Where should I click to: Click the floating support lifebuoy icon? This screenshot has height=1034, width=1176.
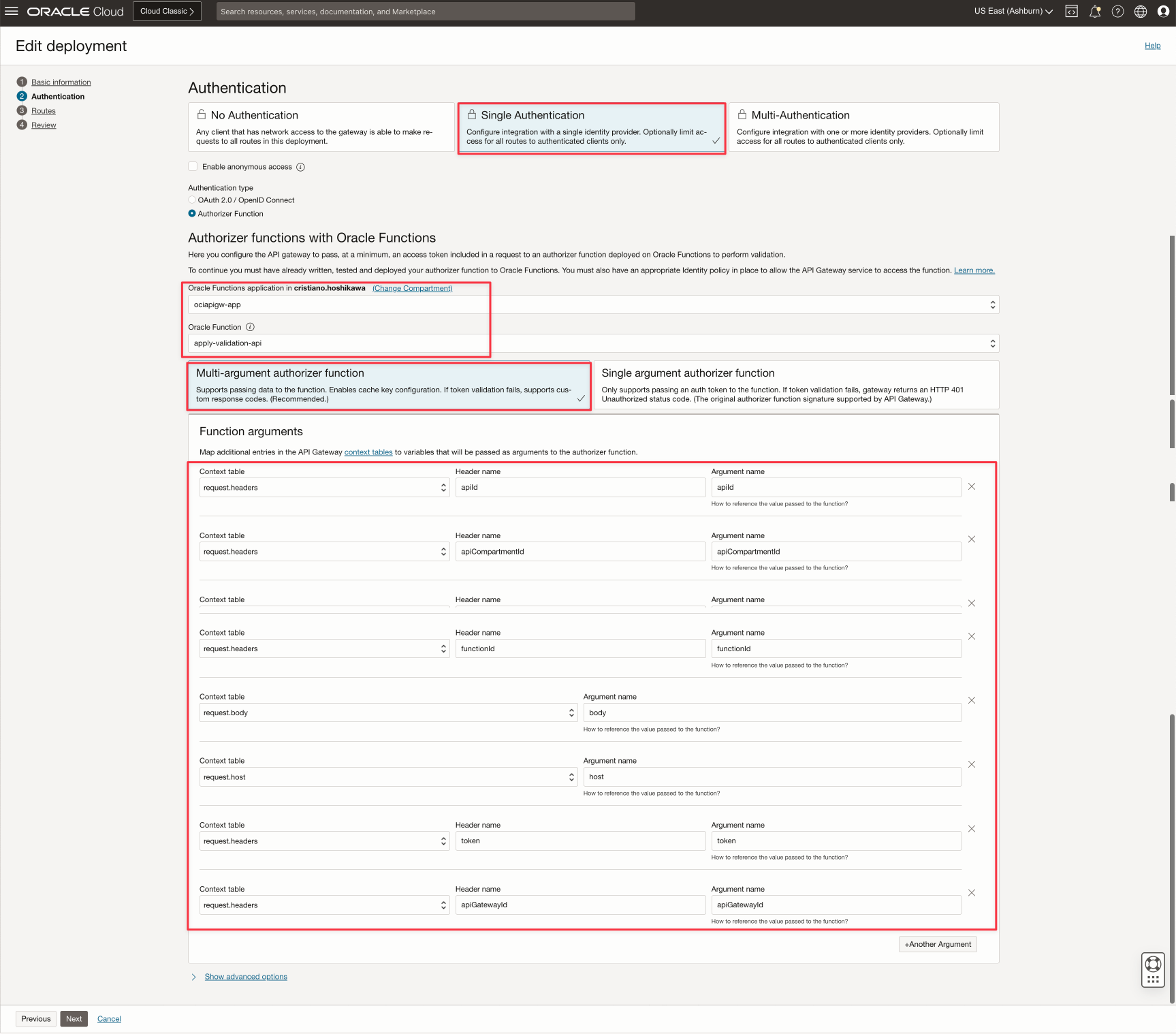(1153, 965)
